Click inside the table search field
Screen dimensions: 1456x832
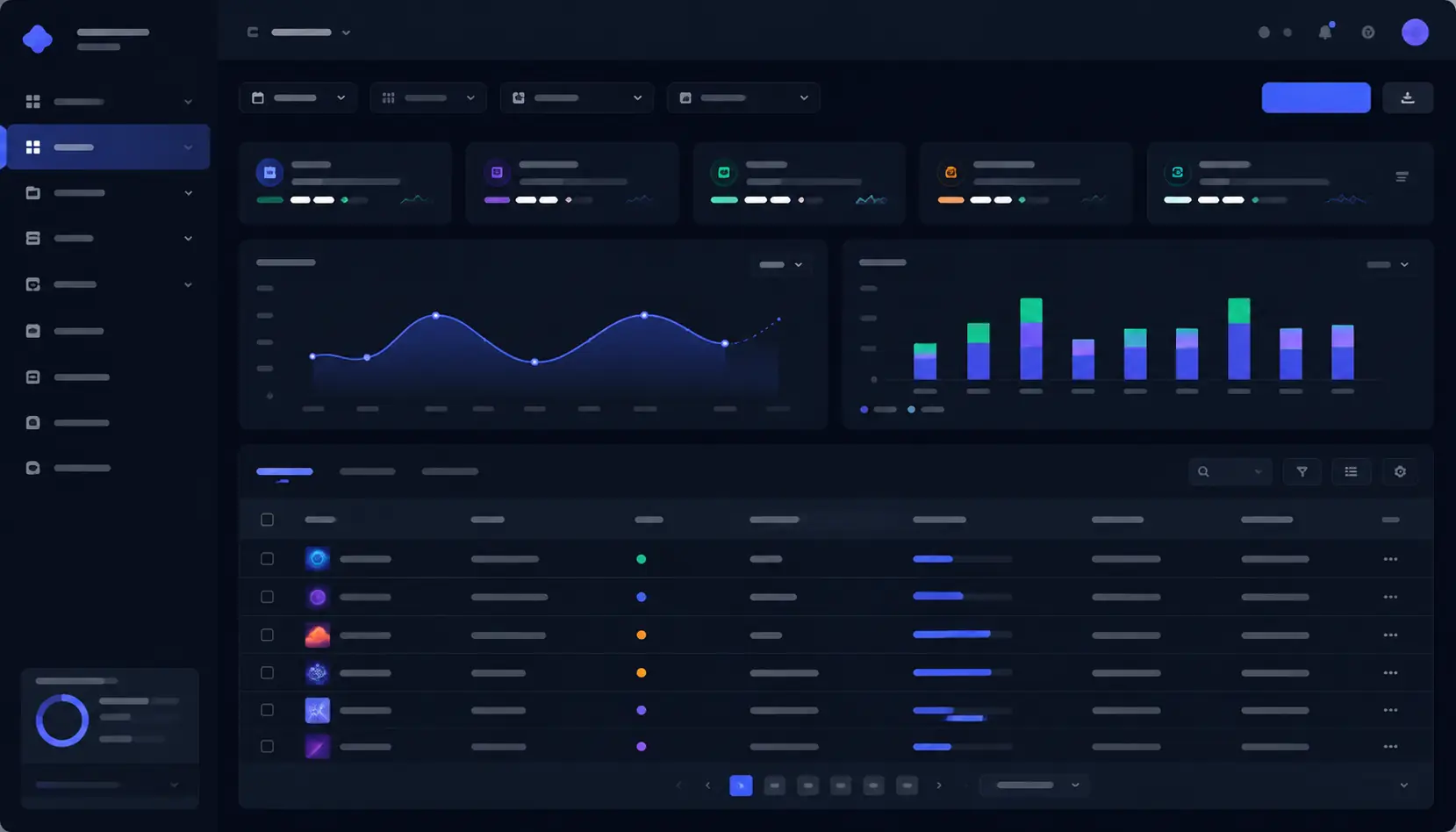pos(1230,471)
